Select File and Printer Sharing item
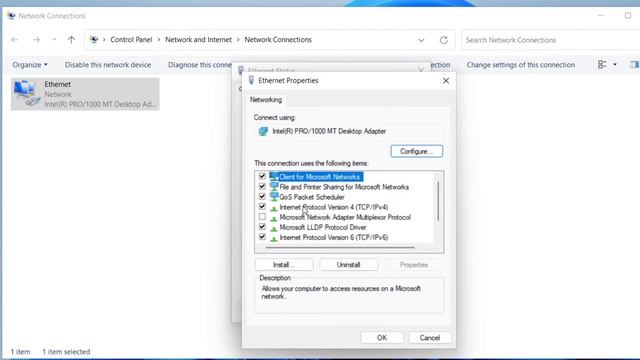 pyautogui.click(x=344, y=187)
